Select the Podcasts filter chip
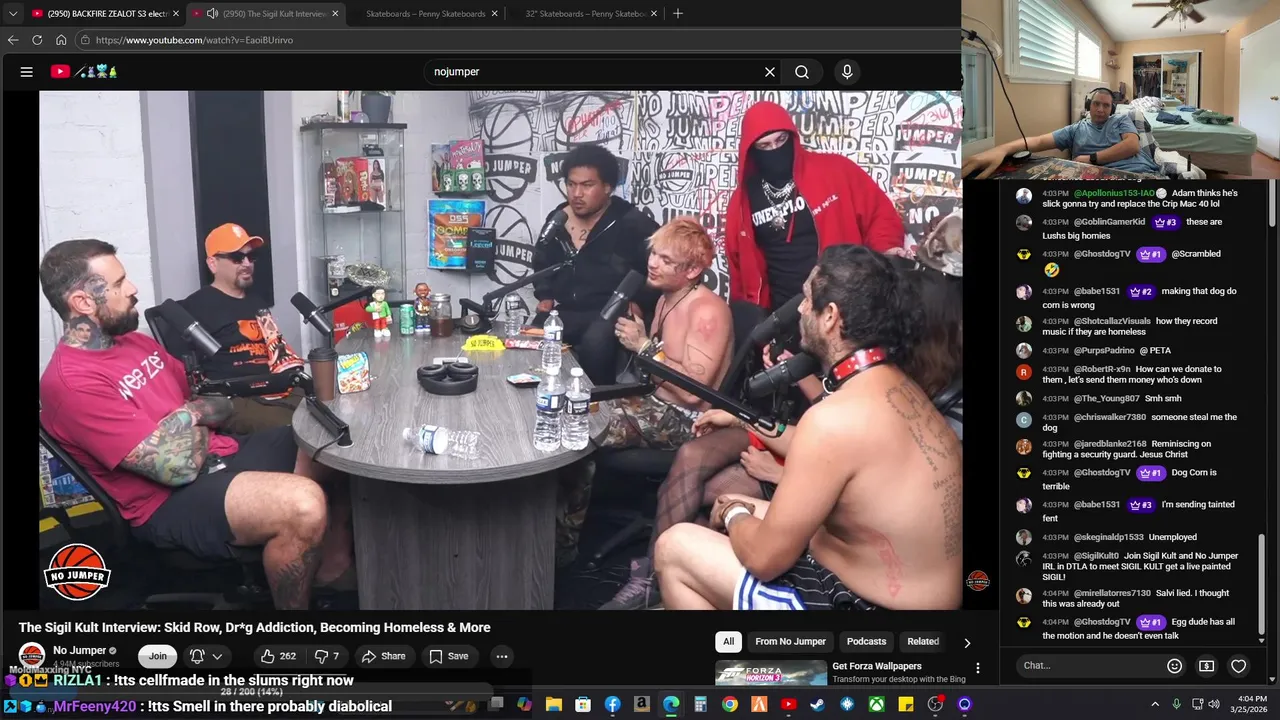Screen dimensions: 1280x720 click(x=866, y=642)
